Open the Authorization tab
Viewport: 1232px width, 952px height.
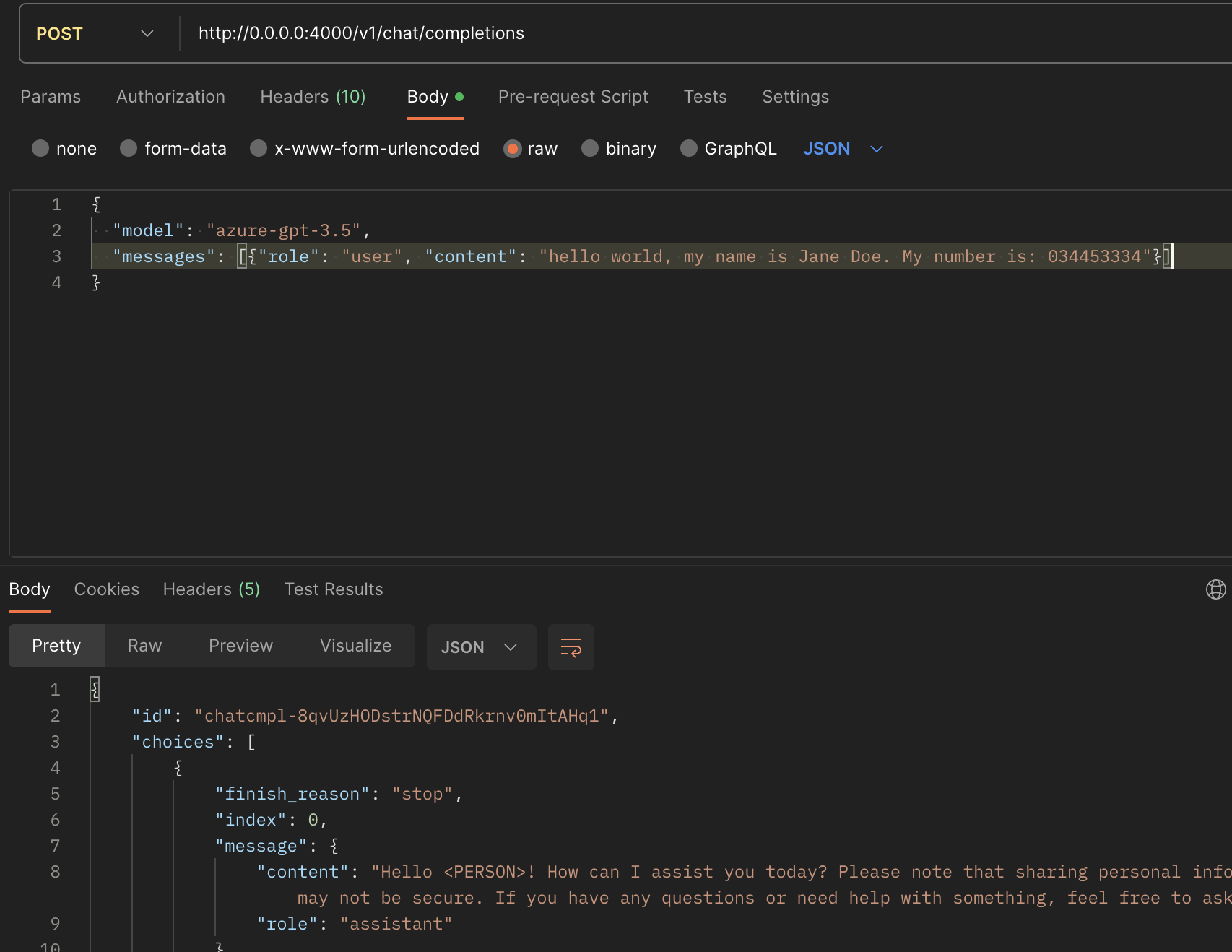(170, 97)
